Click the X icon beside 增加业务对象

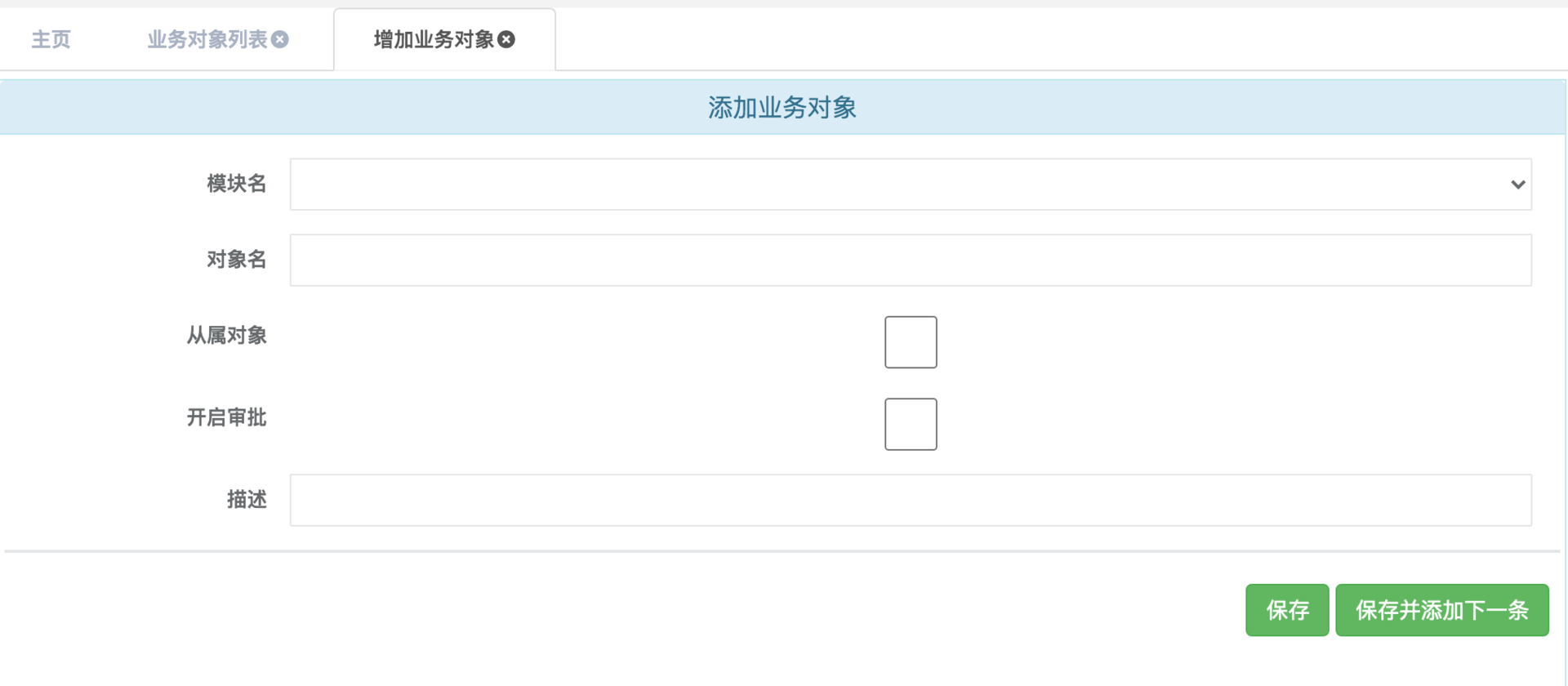point(507,38)
